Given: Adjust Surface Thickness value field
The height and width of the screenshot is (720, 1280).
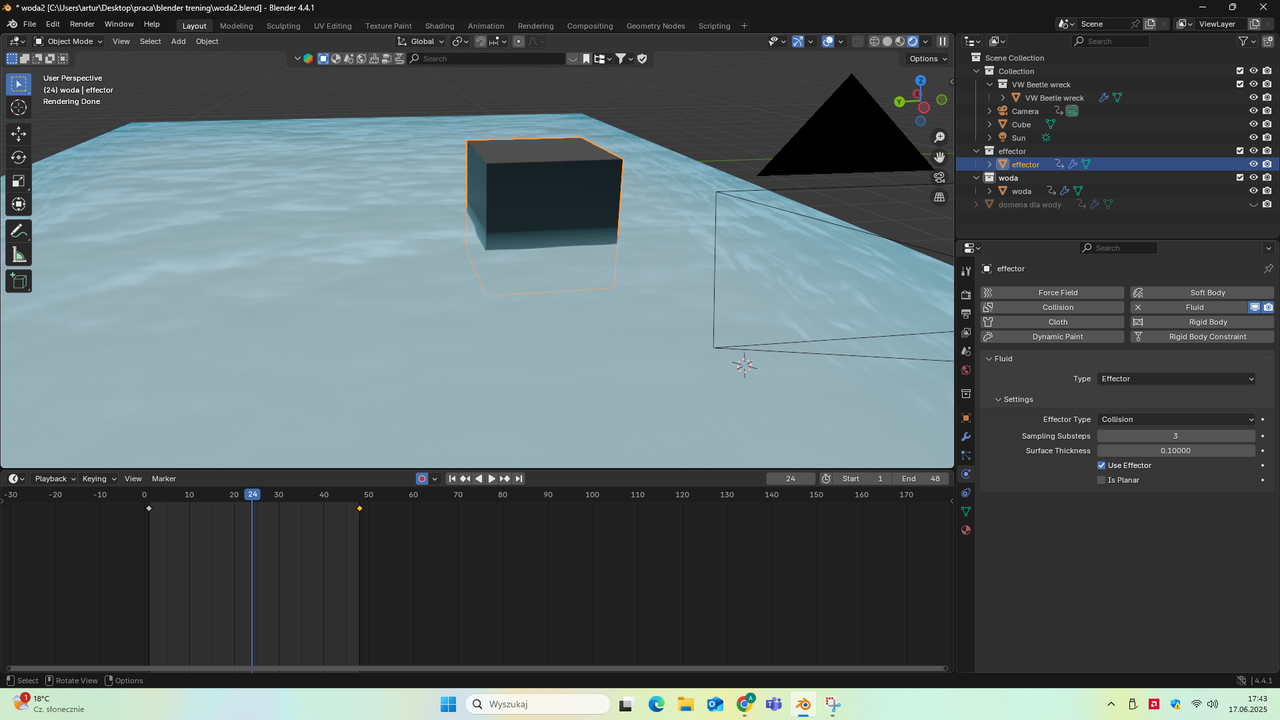Looking at the screenshot, I should click(1176, 451).
